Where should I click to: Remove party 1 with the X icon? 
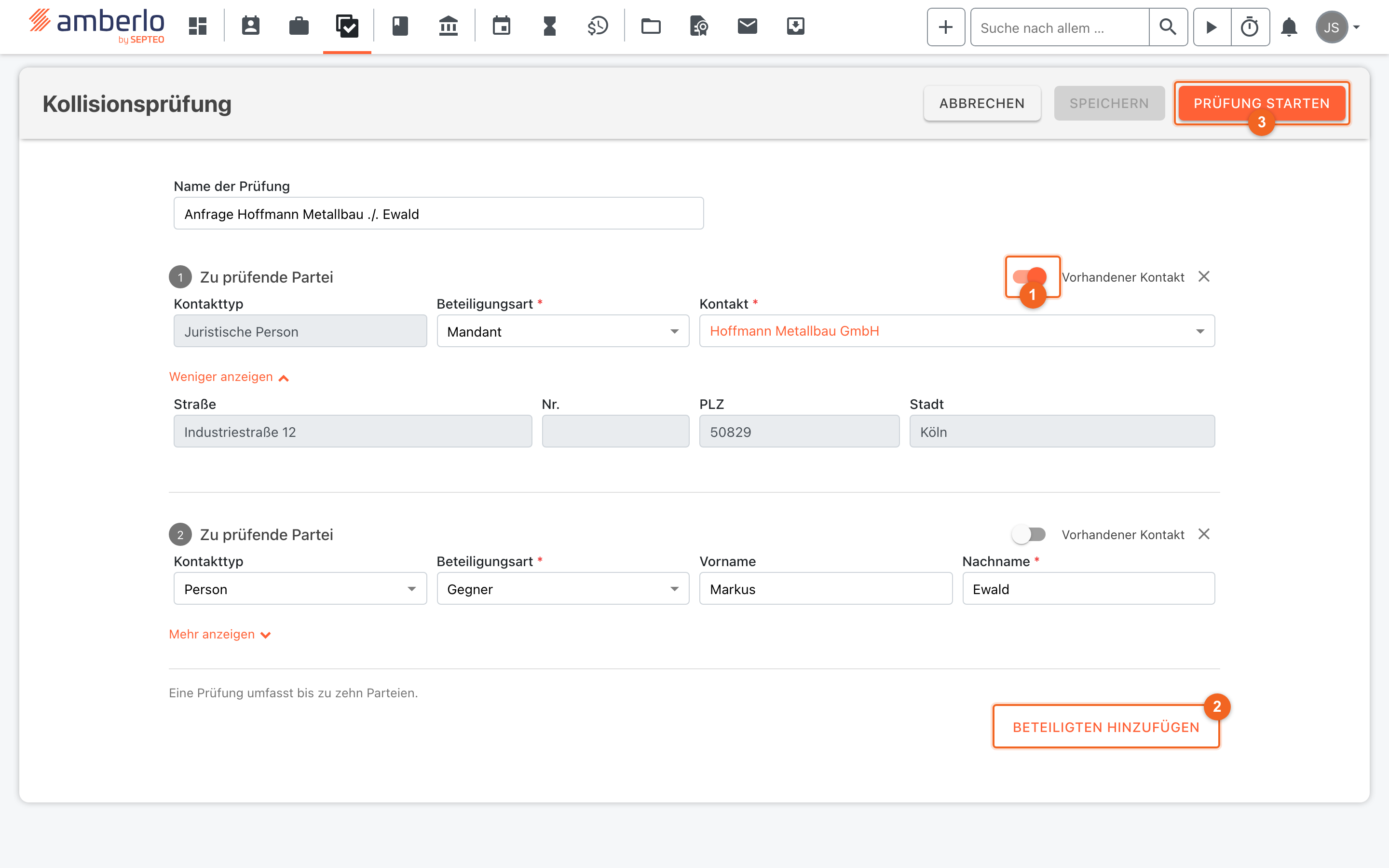[1204, 277]
